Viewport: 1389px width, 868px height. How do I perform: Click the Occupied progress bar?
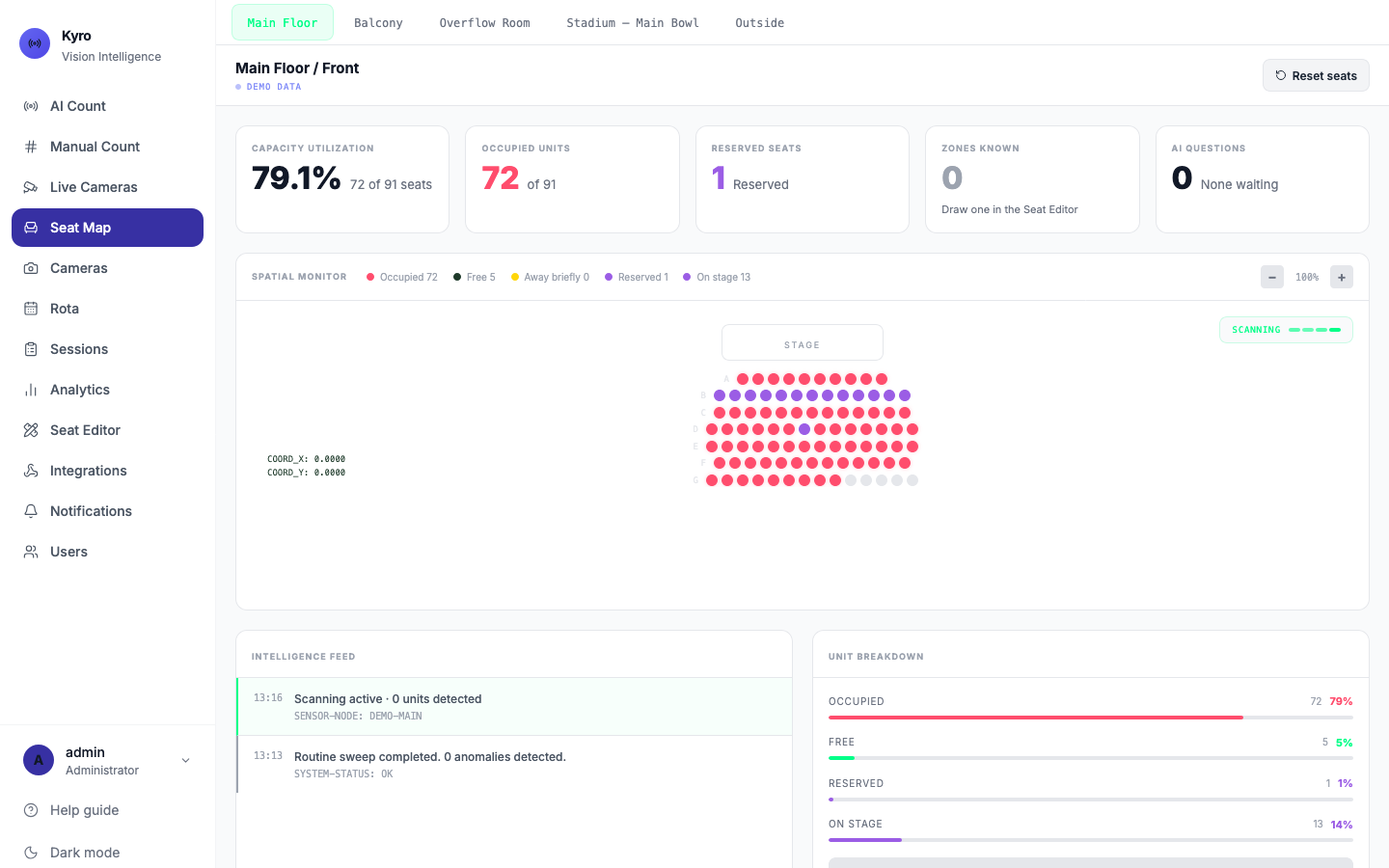(x=1091, y=718)
